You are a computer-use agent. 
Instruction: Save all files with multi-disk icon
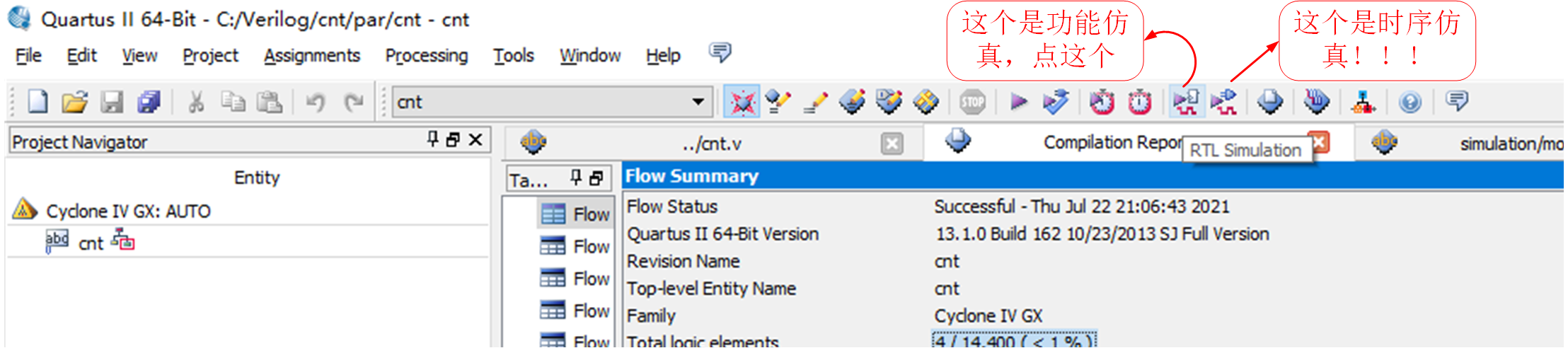(149, 103)
